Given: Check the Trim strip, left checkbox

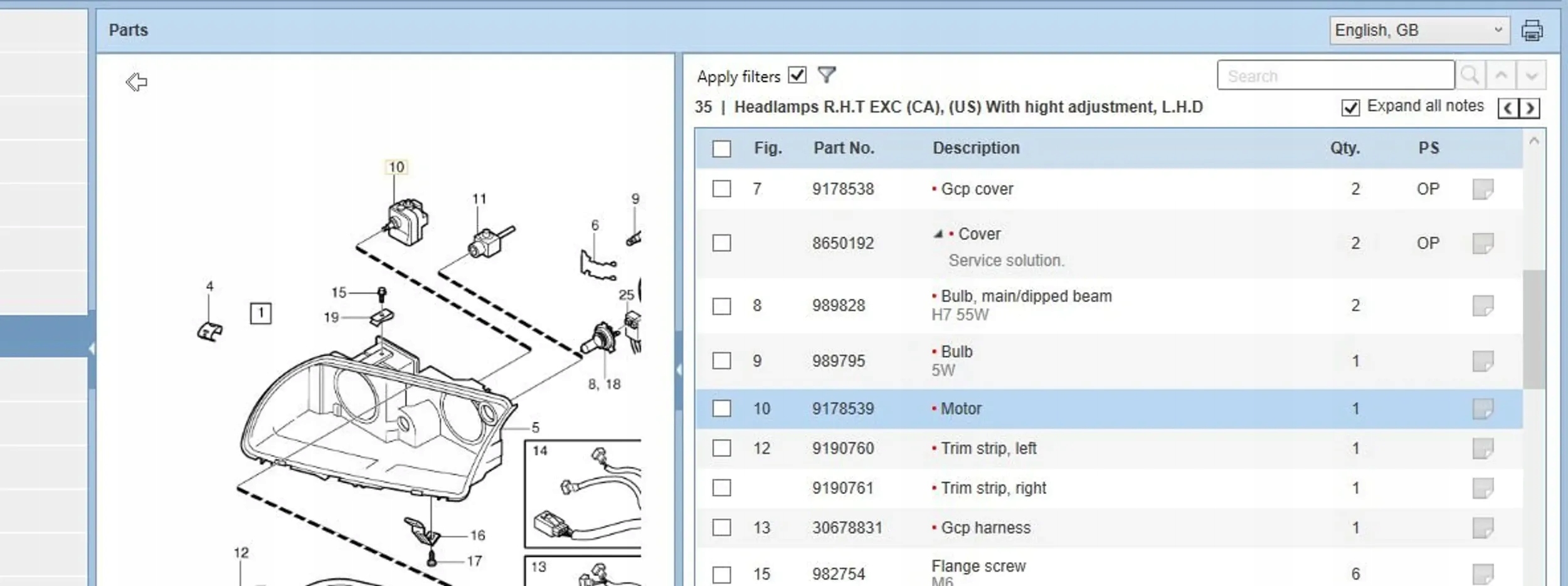Looking at the screenshot, I should [x=722, y=448].
